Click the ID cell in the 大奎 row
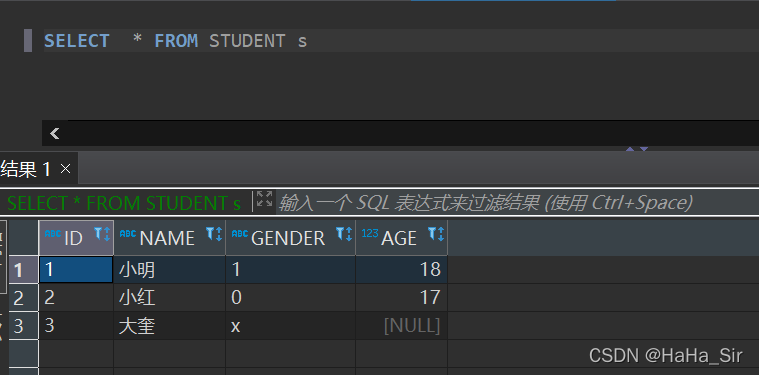The height and width of the screenshot is (375, 759). click(x=76, y=326)
